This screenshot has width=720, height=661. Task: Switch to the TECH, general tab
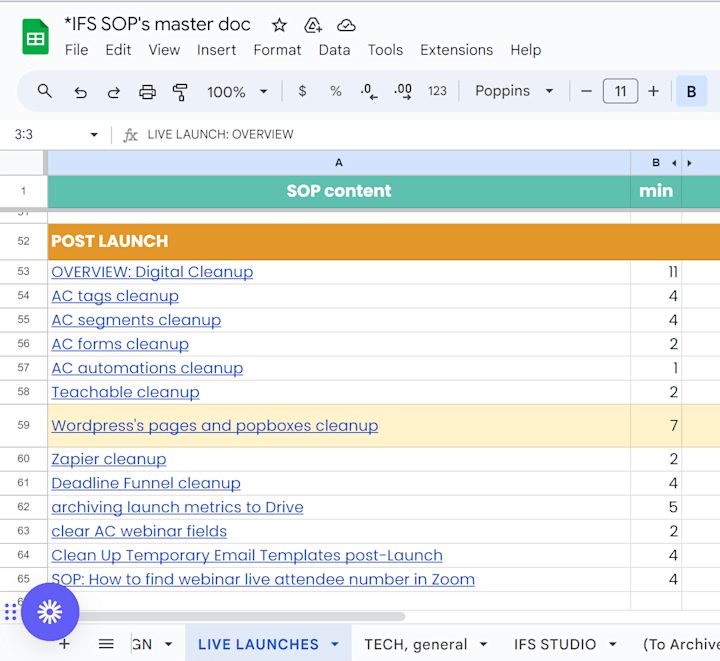(416, 644)
